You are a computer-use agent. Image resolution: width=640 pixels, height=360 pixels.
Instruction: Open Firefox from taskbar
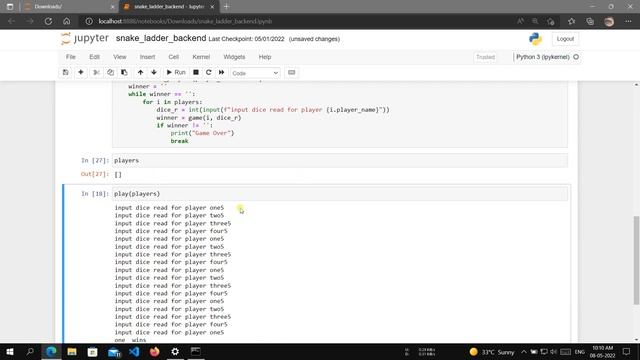[155, 351]
